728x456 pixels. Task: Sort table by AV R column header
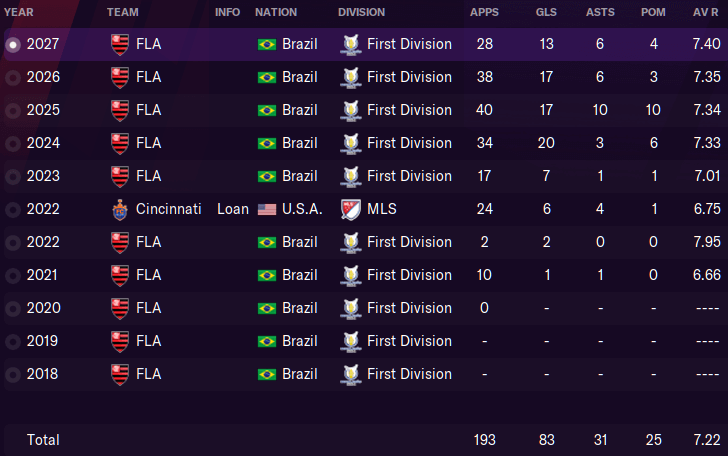click(x=706, y=12)
